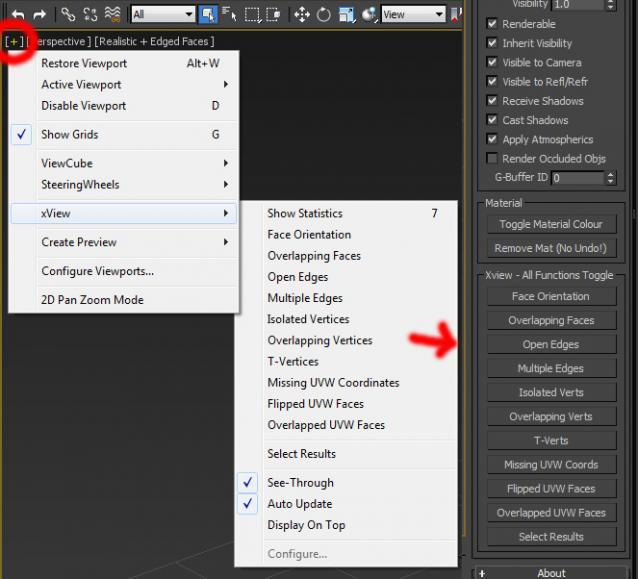Choose Restore Viewport menu item

pos(124,63)
